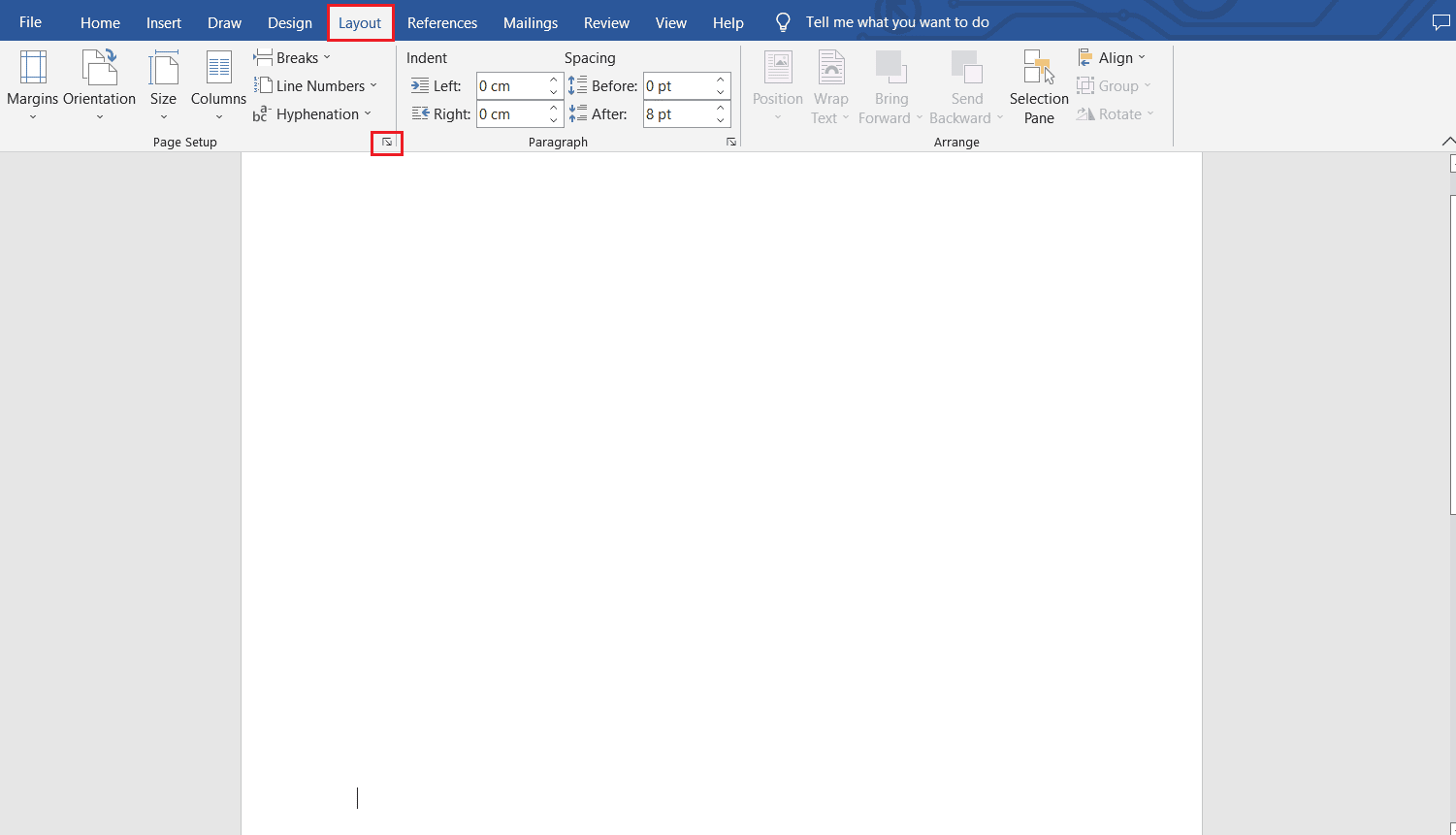Open the Margins options

[32, 85]
